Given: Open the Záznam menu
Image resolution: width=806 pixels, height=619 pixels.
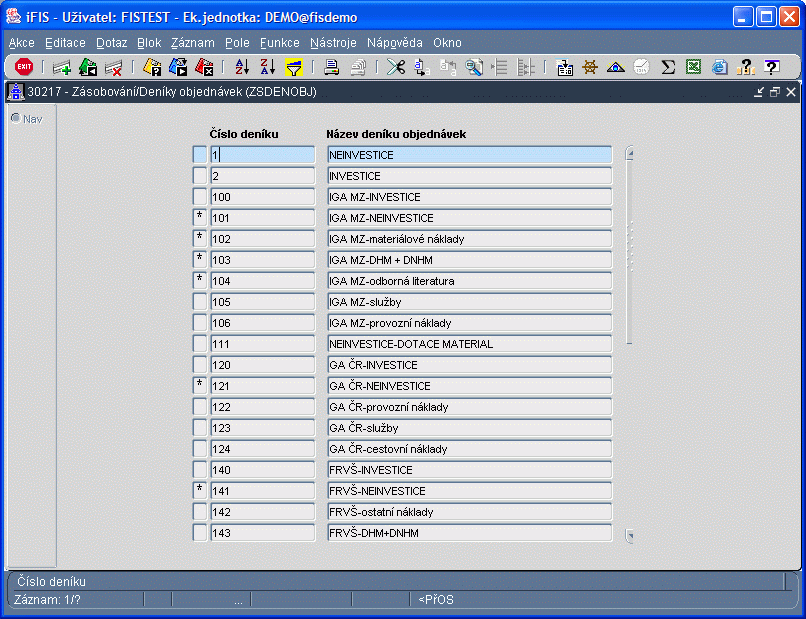Looking at the screenshot, I should [193, 43].
